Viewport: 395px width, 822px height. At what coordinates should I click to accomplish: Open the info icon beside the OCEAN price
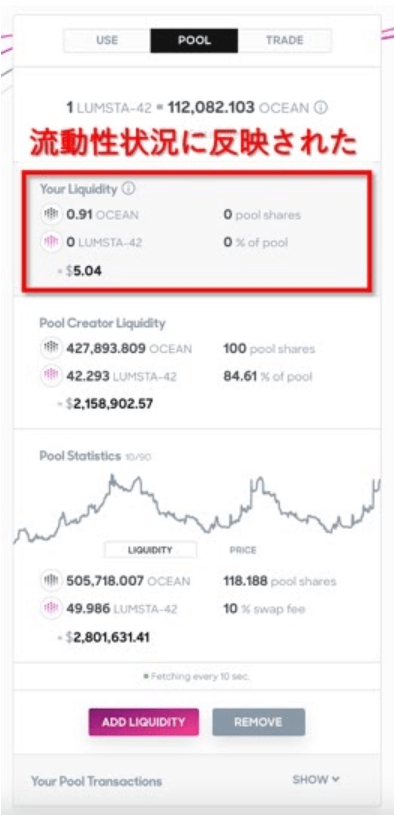pos(321,108)
